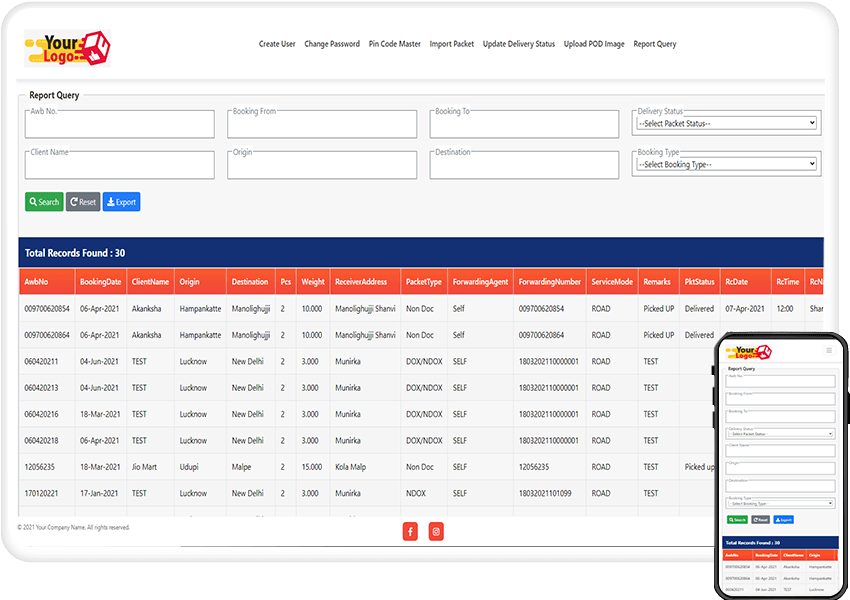The height and width of the screenshot is (600, 850).
Task: Go to Change Password page
Action: tap(332, 44)
